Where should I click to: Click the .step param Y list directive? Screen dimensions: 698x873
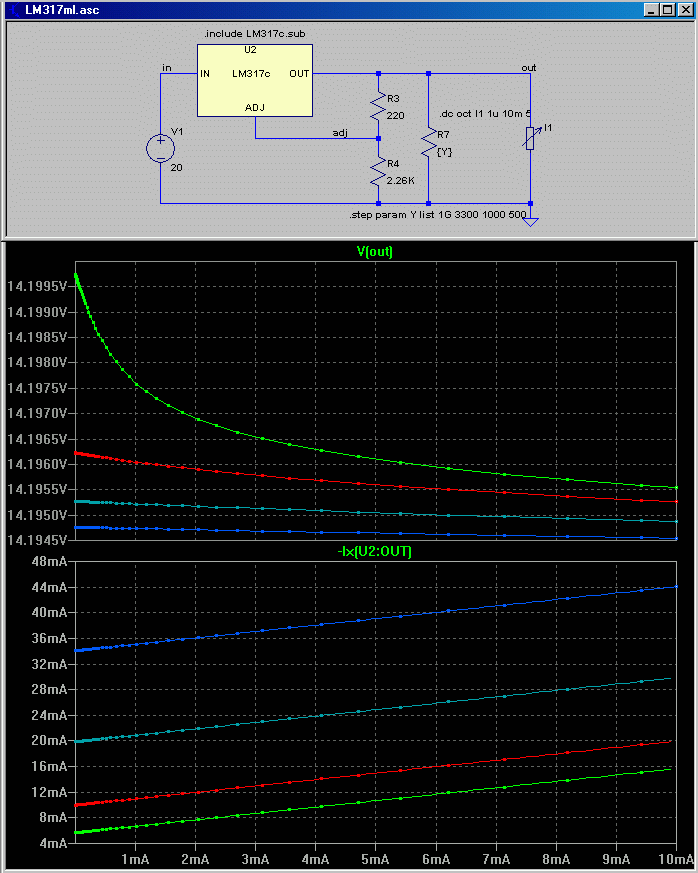point(438,214)
